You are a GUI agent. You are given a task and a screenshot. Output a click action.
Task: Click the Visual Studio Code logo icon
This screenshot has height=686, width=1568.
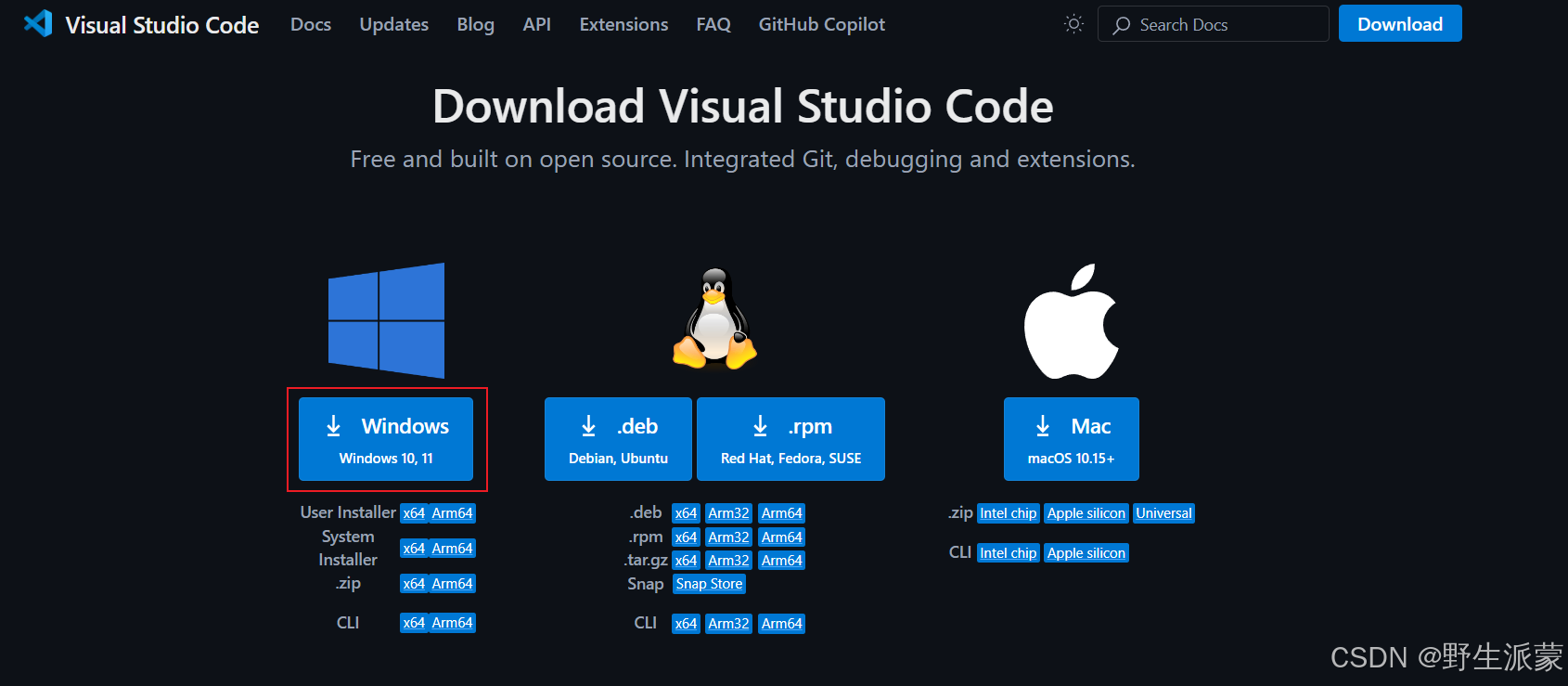38,24
